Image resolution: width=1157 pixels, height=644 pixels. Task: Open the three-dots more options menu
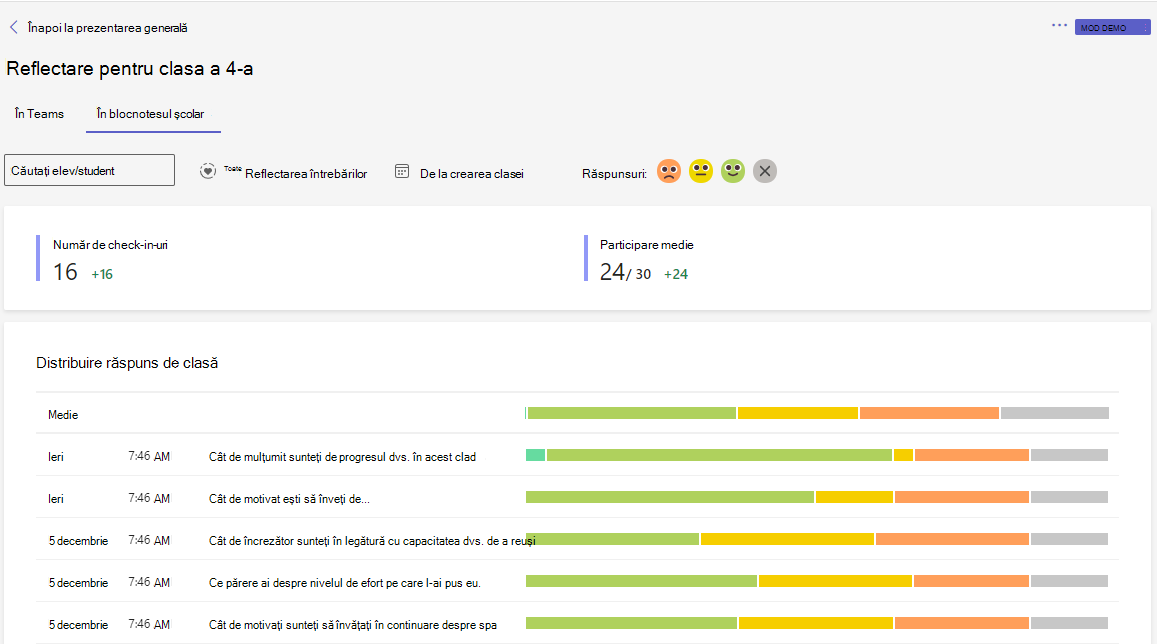click(x=1059, y=25)
